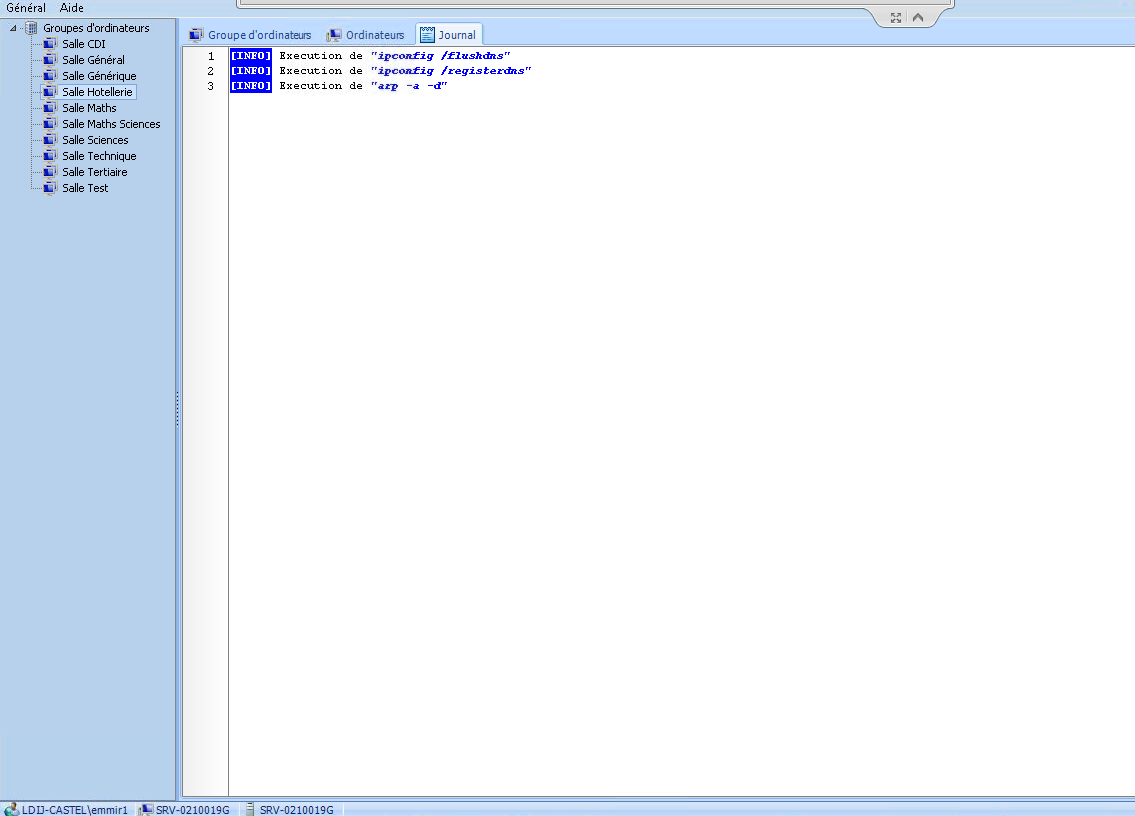This screenshot has height=816, width=1135.
Task: Click the fullscreen expand icon at top
Action: click(895, 17)
